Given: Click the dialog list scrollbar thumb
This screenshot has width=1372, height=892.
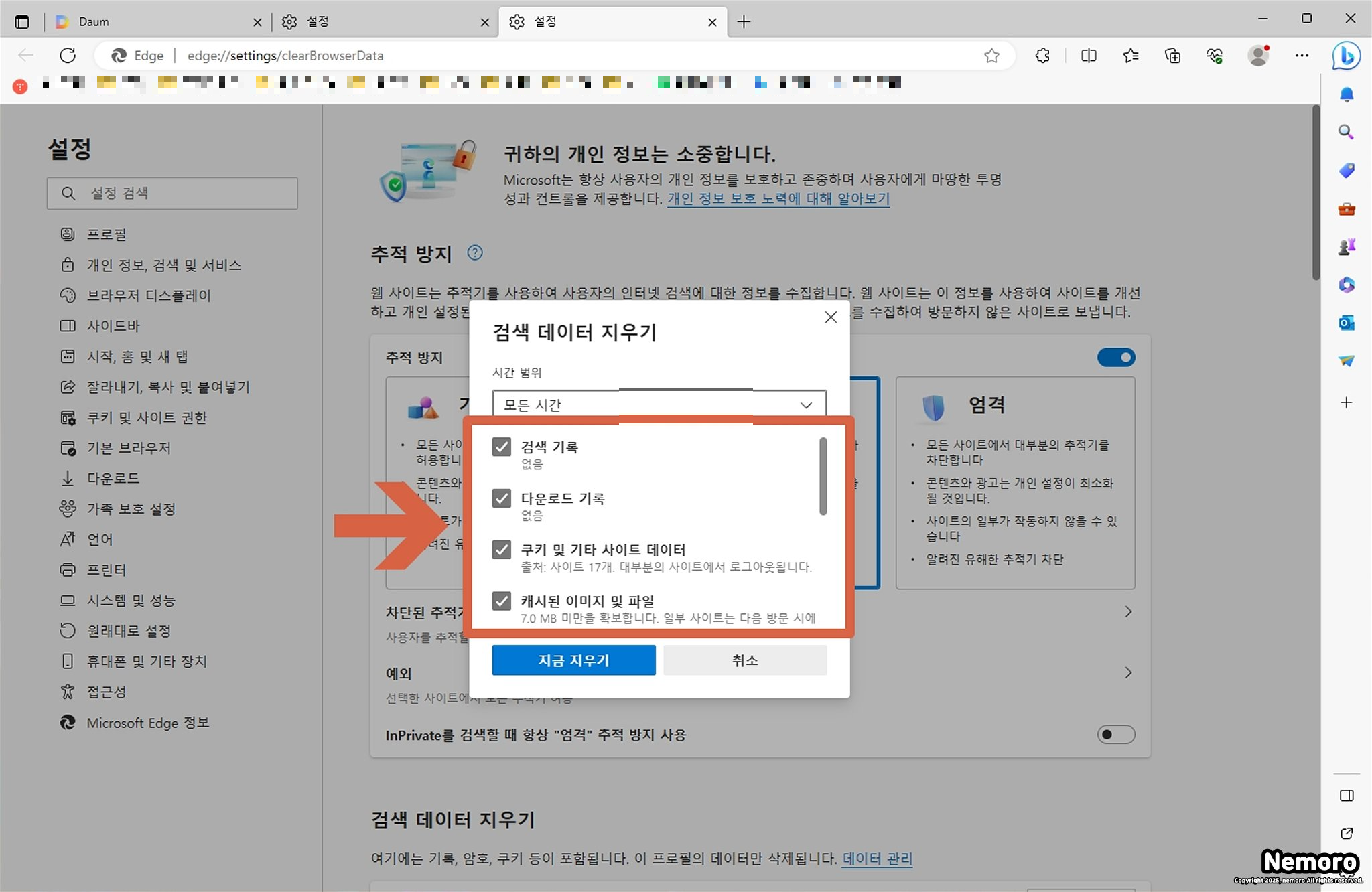Looking at the screenshot, I should pos(823,476).
